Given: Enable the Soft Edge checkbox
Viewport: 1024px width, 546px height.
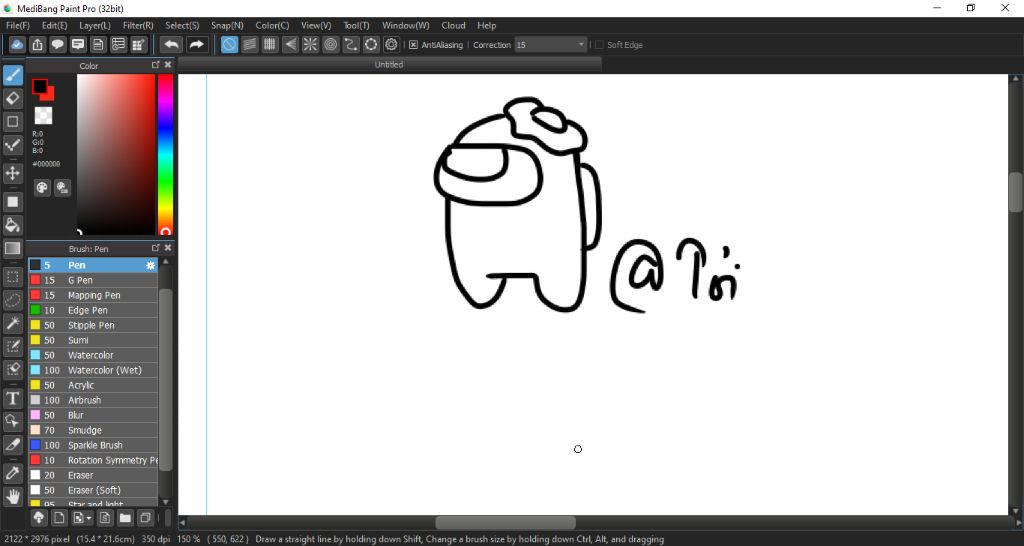Looking at the screenshot, I should (600, 45).
